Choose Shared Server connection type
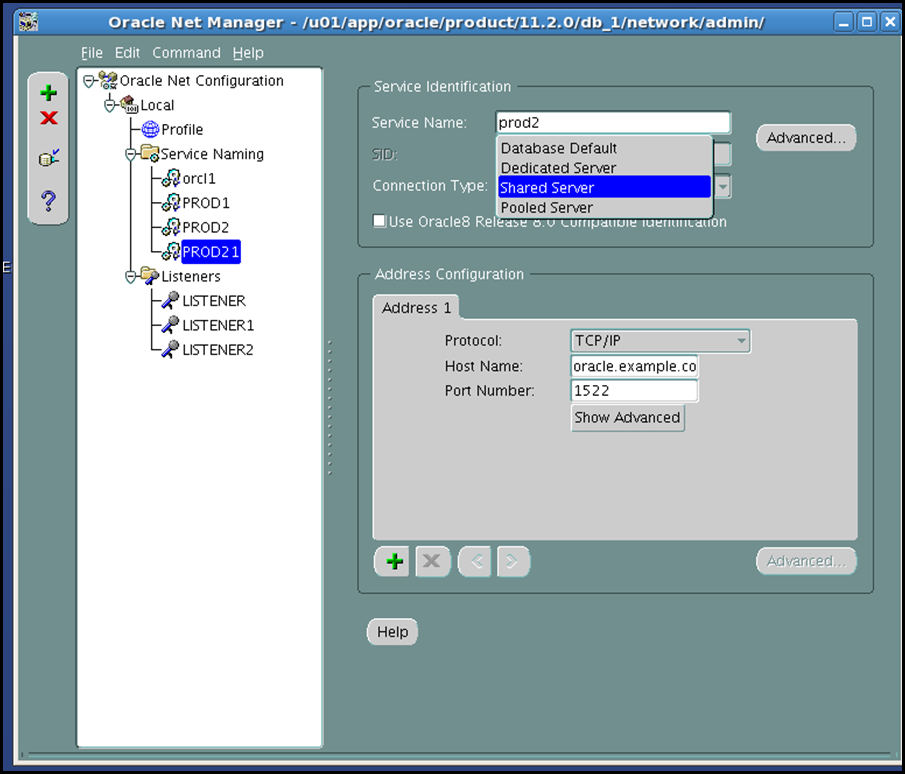The width and height of the screenshot is (905, 774). pos(604,188)
